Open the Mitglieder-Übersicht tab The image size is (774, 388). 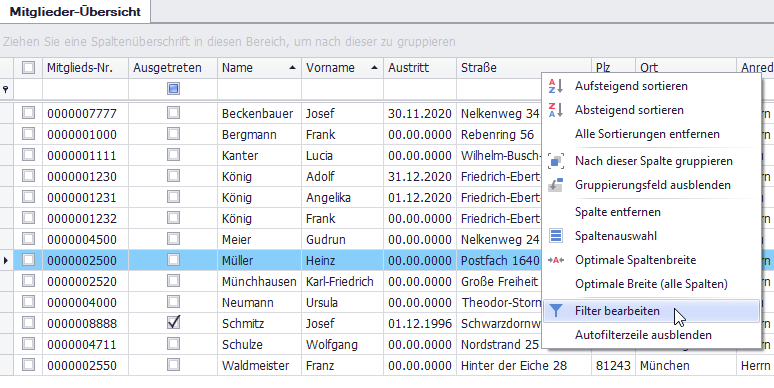[75, 12]
